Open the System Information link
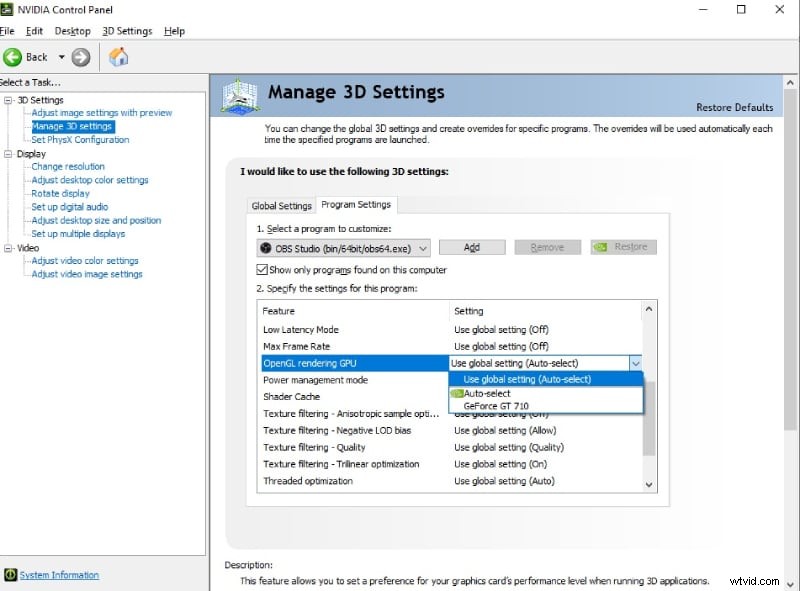Viewport: 800px width, 591px height. pos(59,575)
